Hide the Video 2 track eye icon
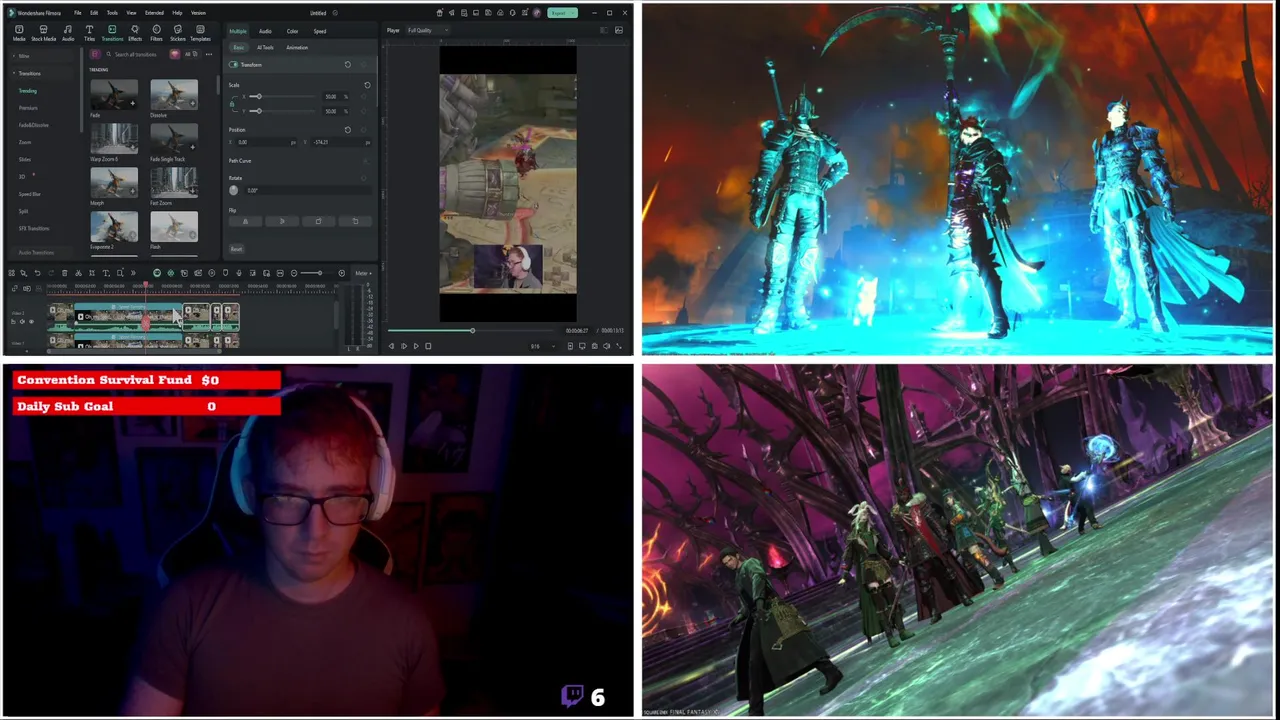The image size is (1280, 720). [31, 321]
